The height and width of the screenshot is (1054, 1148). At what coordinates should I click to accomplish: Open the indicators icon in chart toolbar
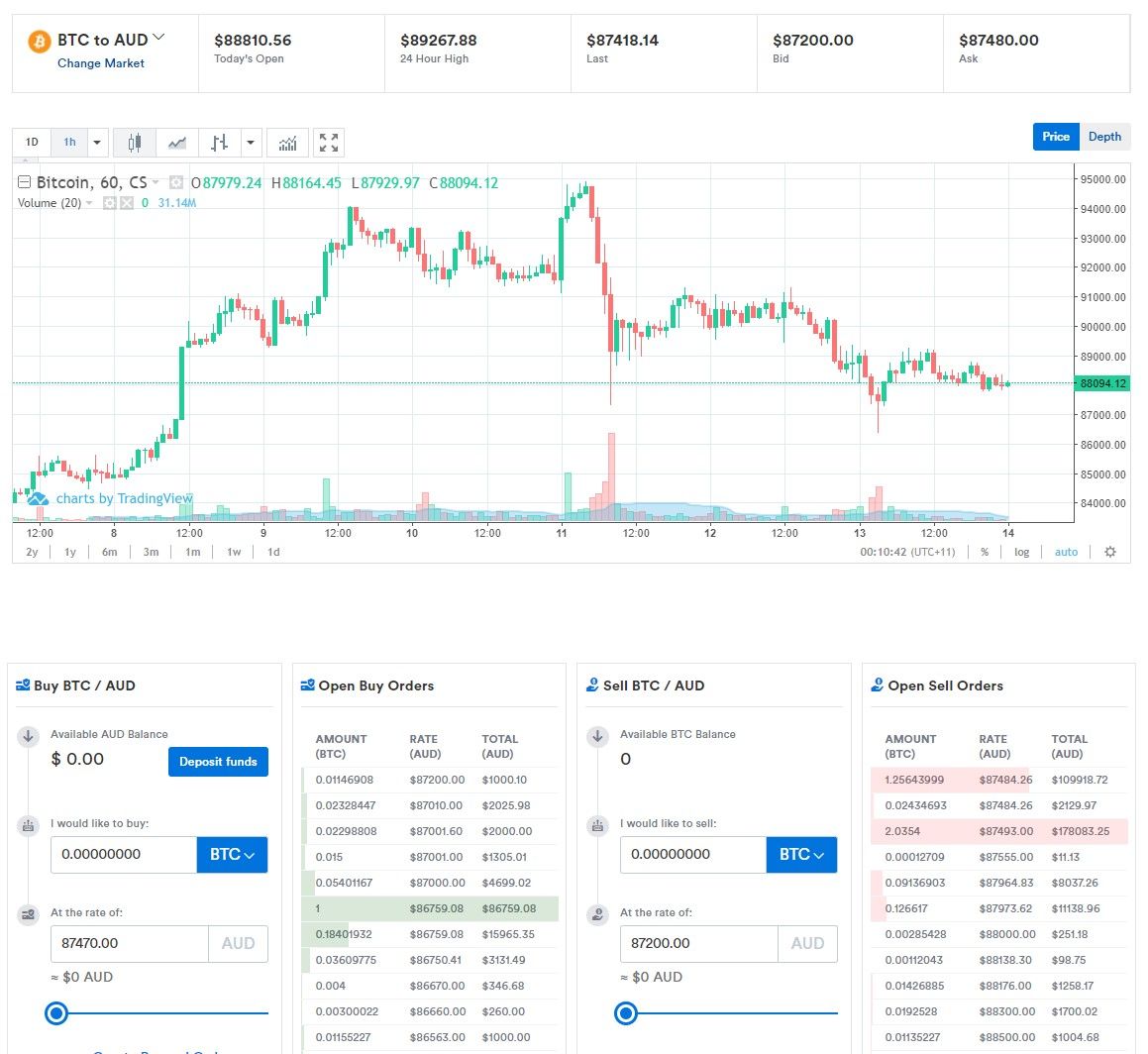pyautogui.click(x=287, y=142)
